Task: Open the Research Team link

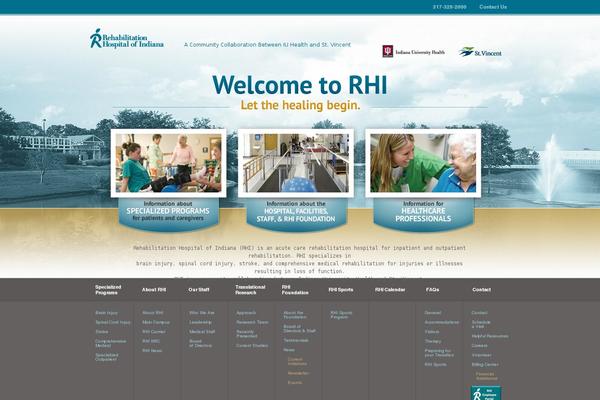Action: pyautogui.click(x=252, y=322)
